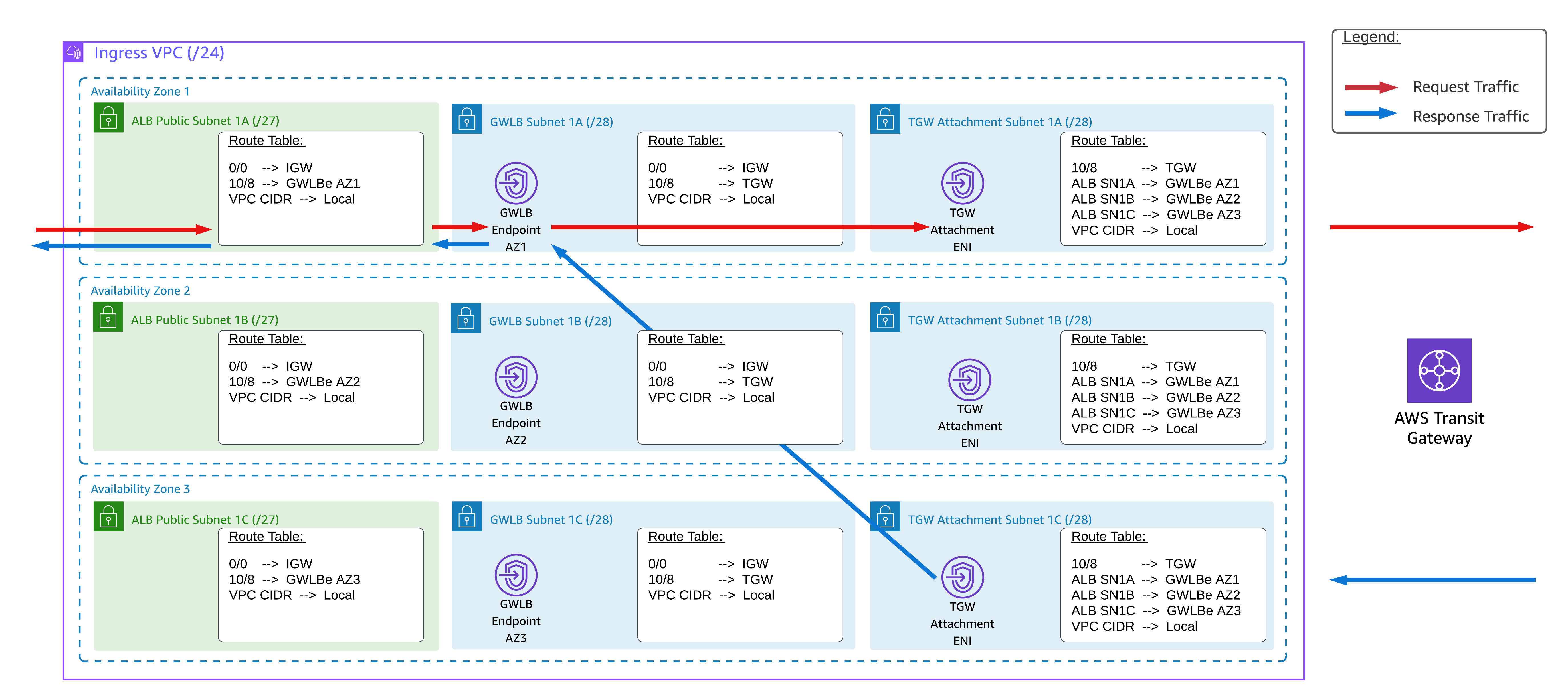Click Availability Zone 2 label
This screenshot has width=1568, height=700.
[140, 291]
